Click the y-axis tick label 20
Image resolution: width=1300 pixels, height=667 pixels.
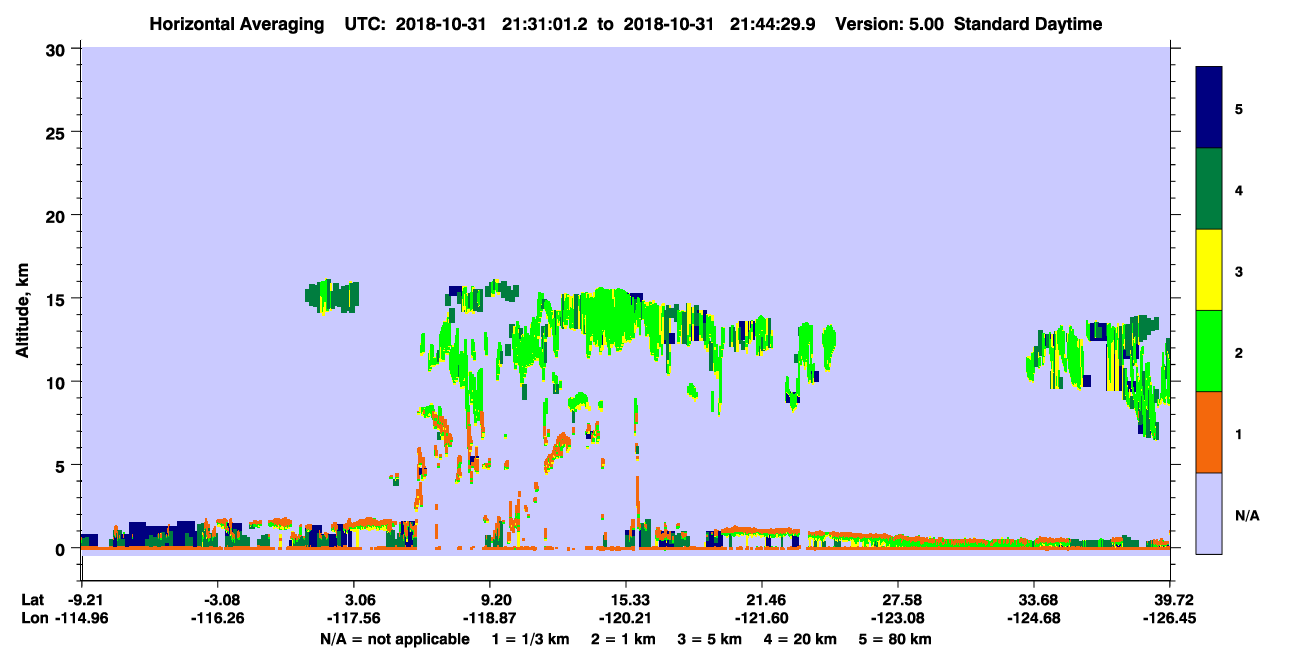tap(58, 215)
